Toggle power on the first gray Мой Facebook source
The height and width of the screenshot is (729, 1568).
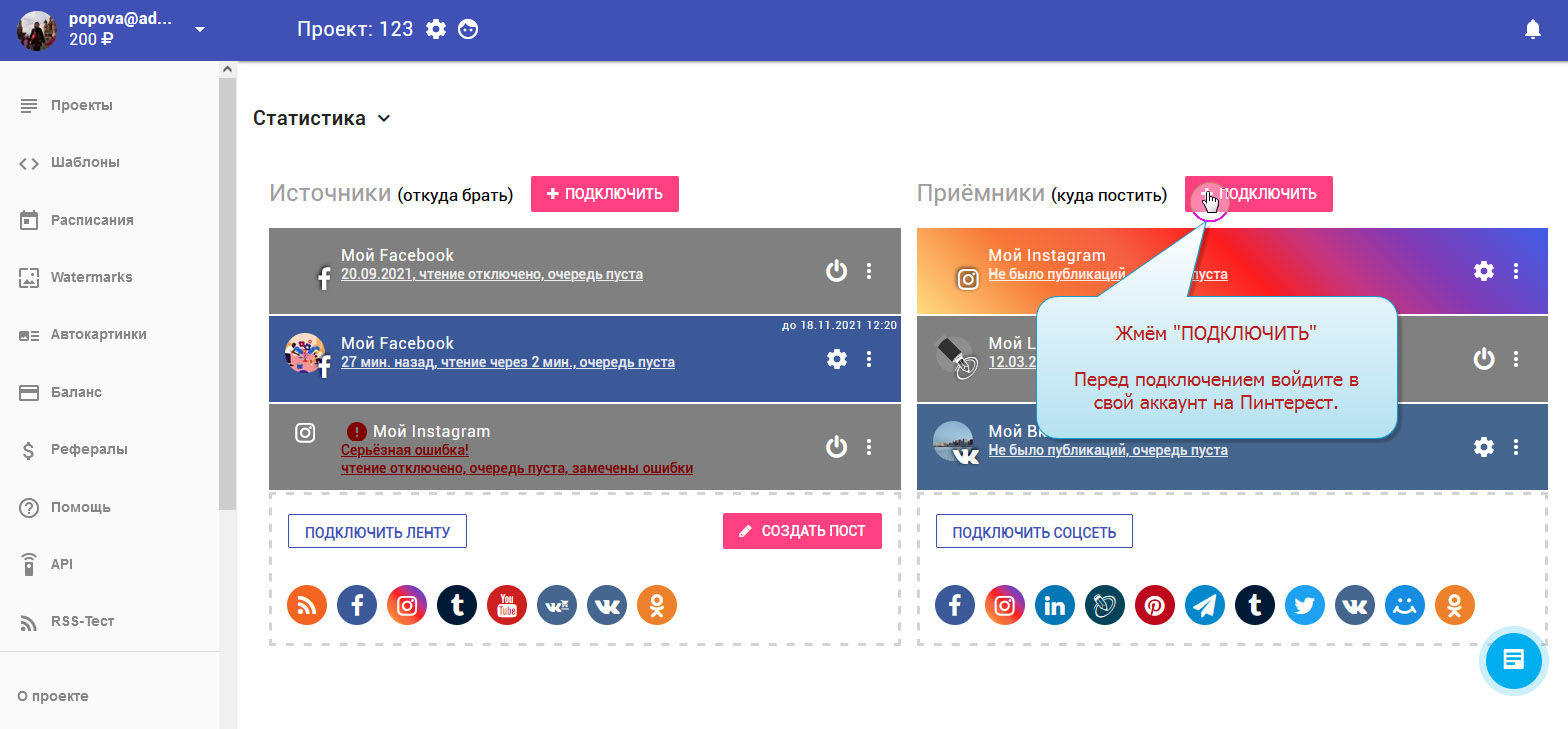[836, 271]
